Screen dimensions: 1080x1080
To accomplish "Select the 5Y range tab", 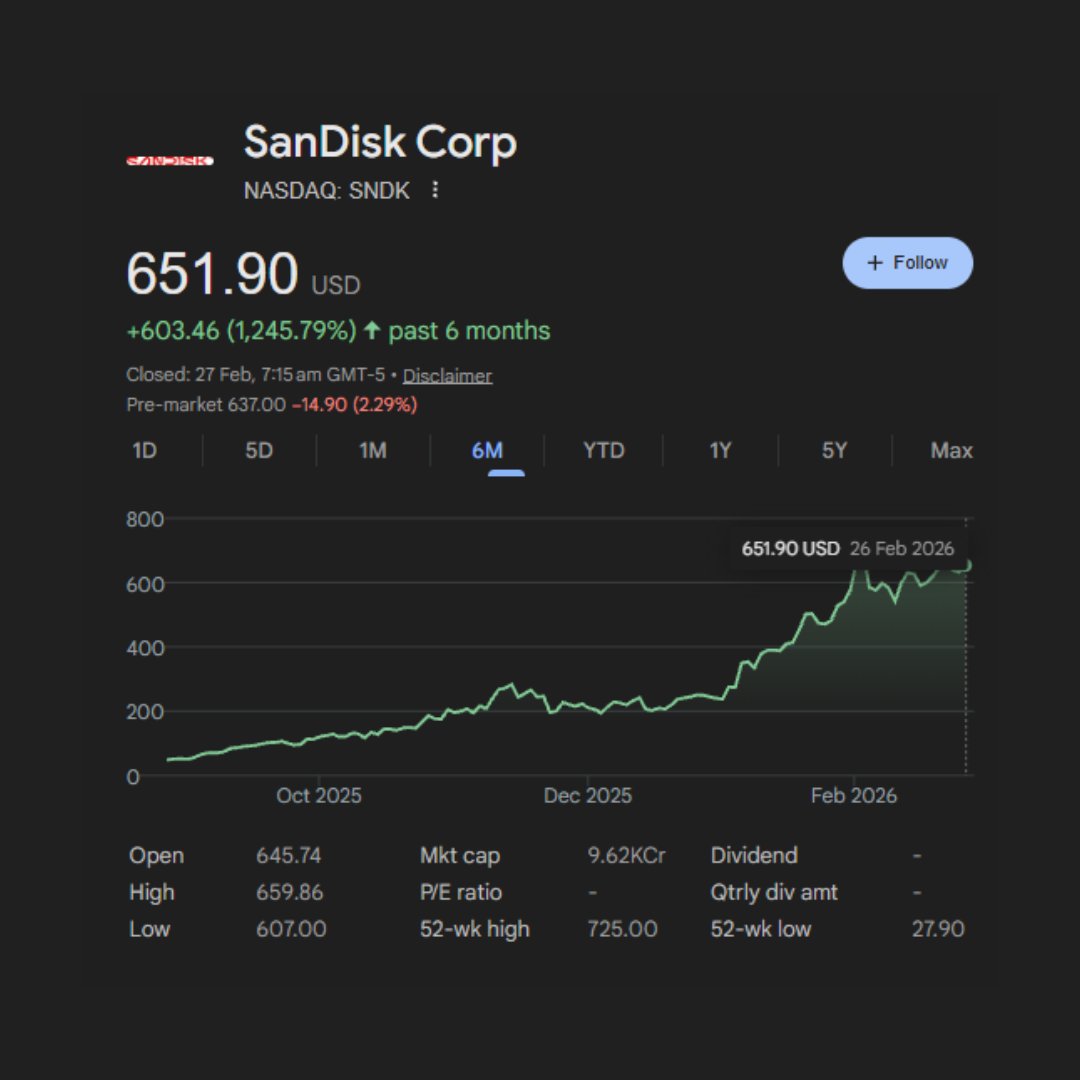I will point(834,451).
